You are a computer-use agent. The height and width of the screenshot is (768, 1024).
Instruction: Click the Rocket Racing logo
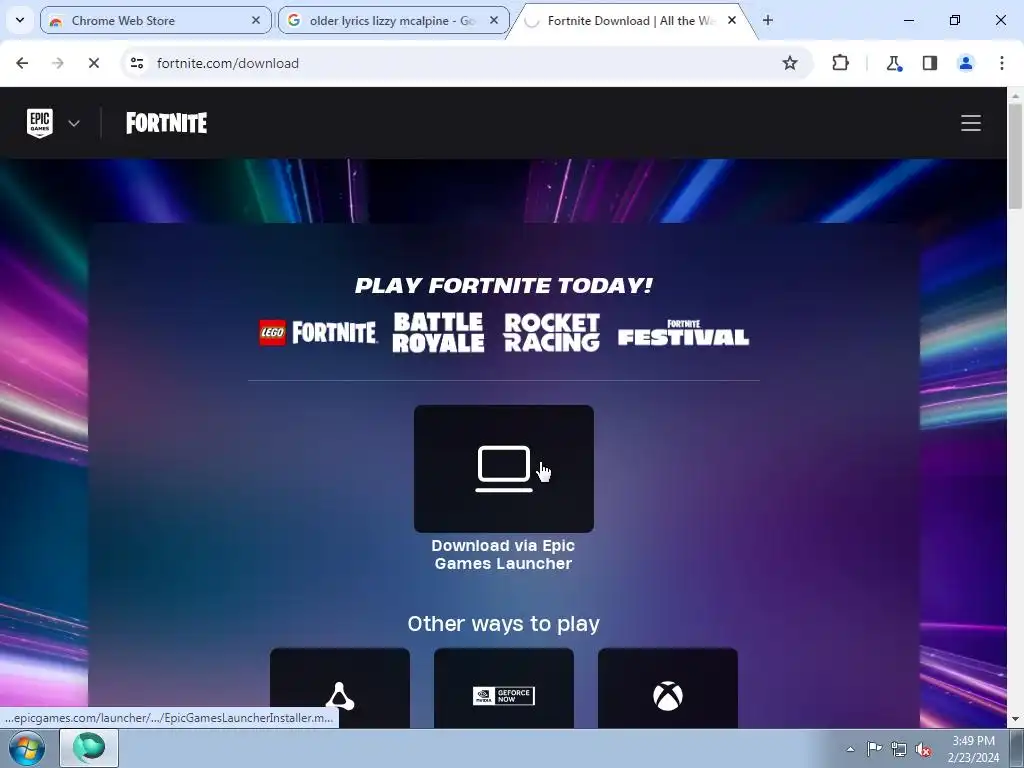552,332
